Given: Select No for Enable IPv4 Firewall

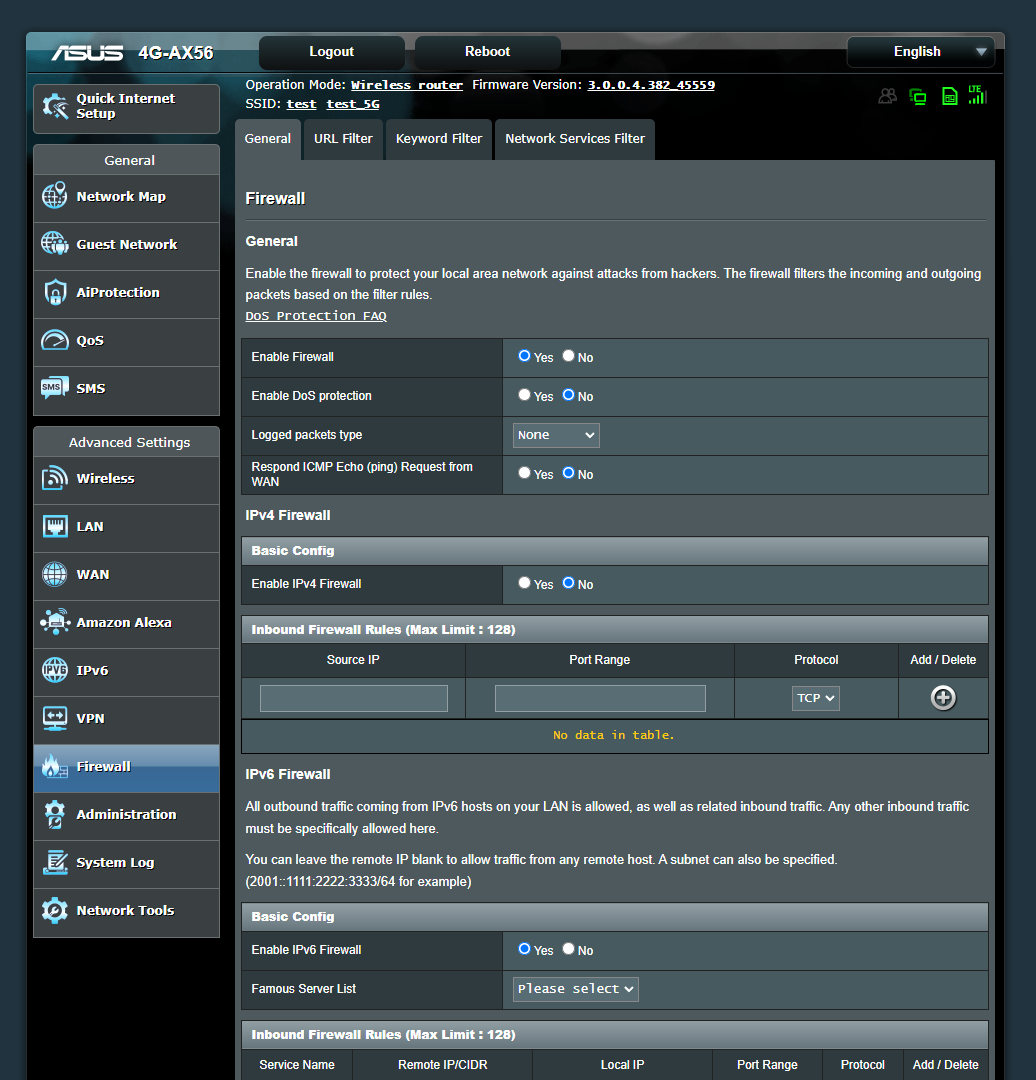Looking at the screenshot, I should [x=568, y=583].
